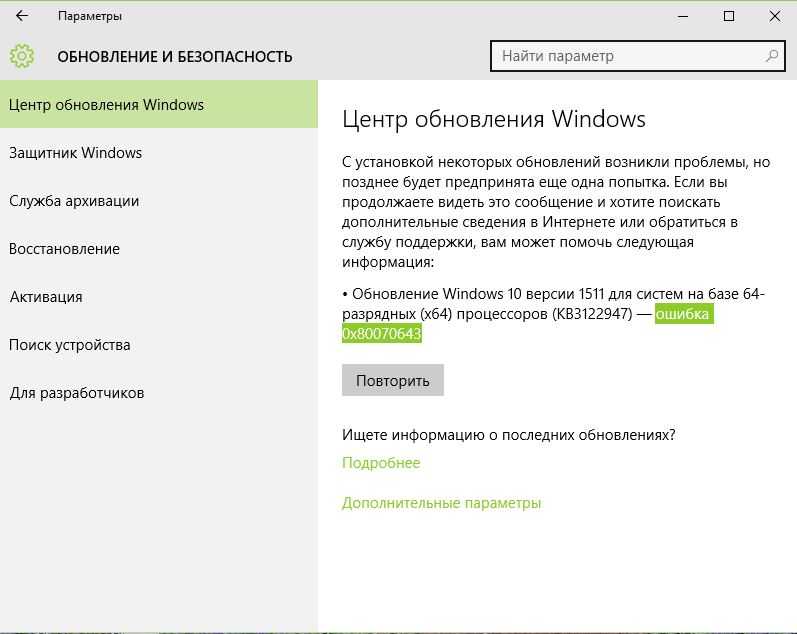The height and width of the screenshot is (634, 797).
Task: Click the 'ОБНОВЛЕНИЕ И БЕЗОПАСНОСТЬ' header title
Action: [175, 56]
